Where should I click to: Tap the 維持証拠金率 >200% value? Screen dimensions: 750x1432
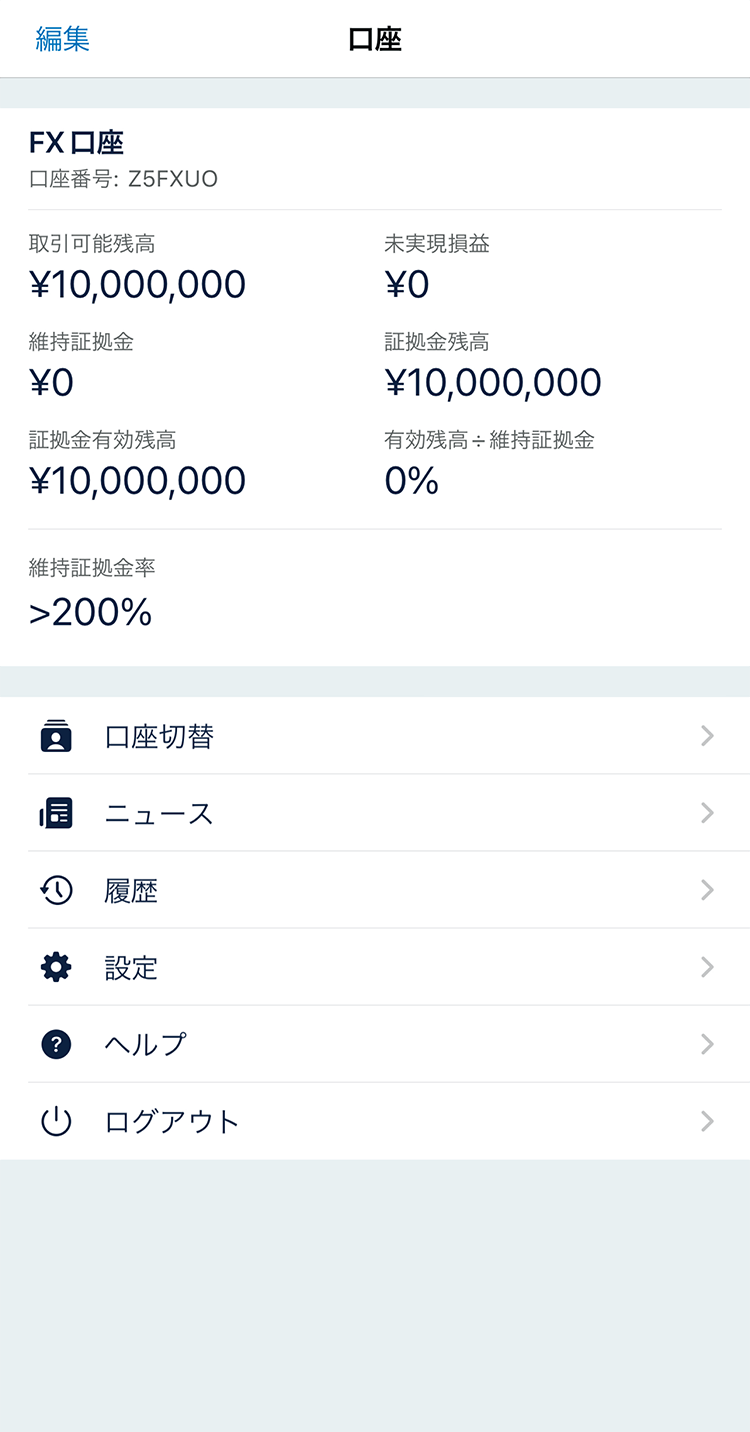(x=91, y=613)
